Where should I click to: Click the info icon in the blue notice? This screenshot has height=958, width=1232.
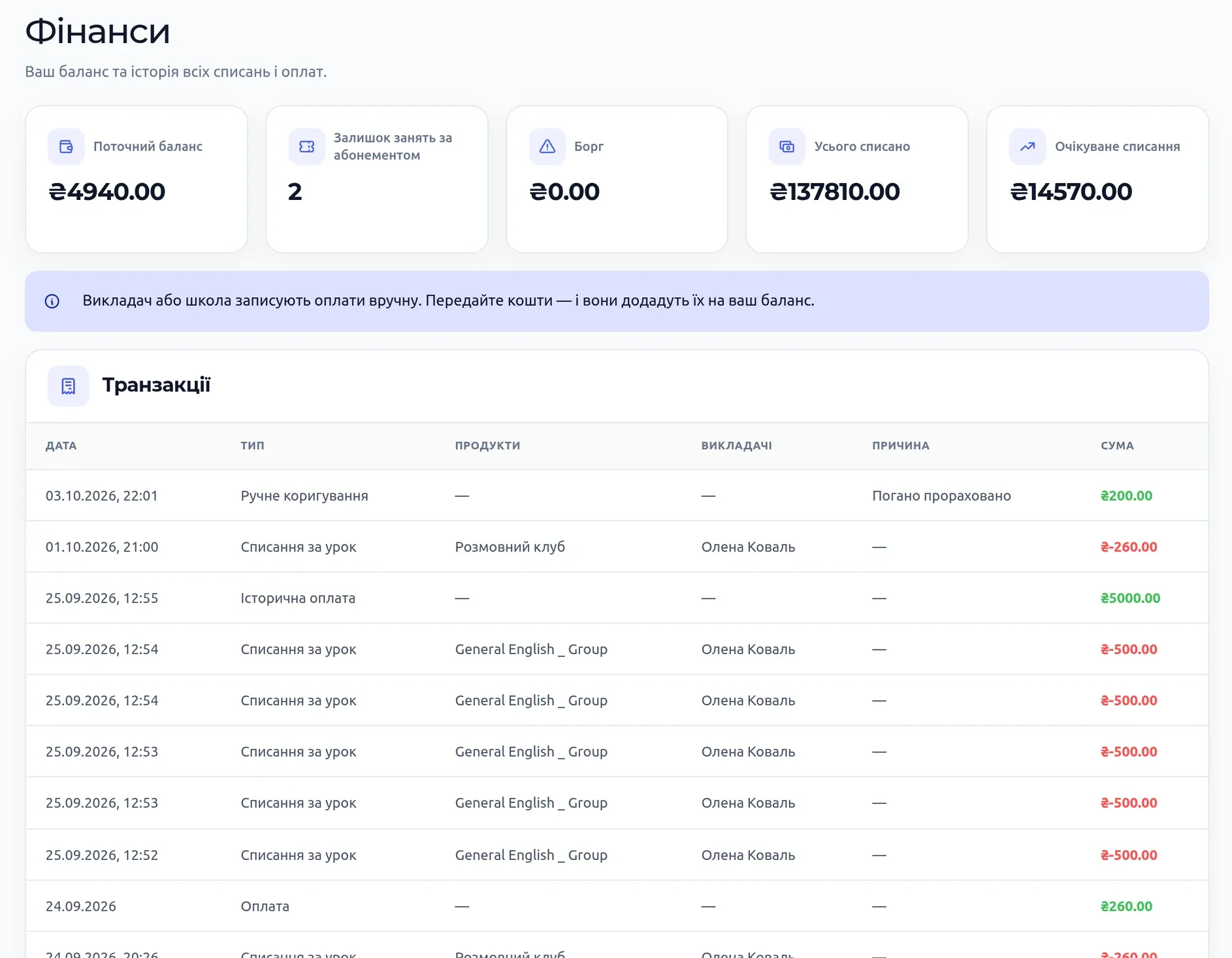52,301
